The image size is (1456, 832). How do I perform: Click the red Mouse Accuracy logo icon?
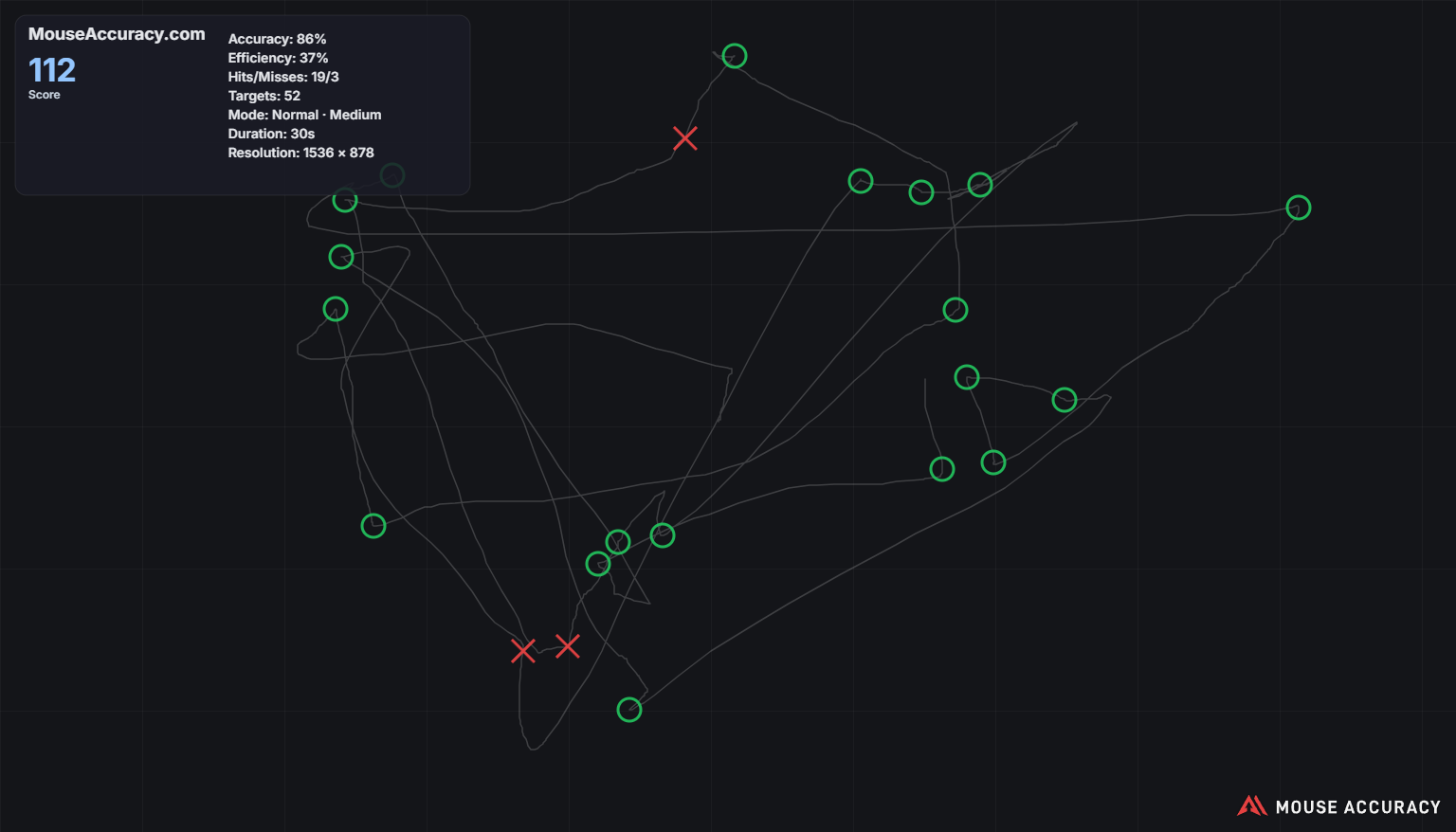click(x=1251, y=806)
